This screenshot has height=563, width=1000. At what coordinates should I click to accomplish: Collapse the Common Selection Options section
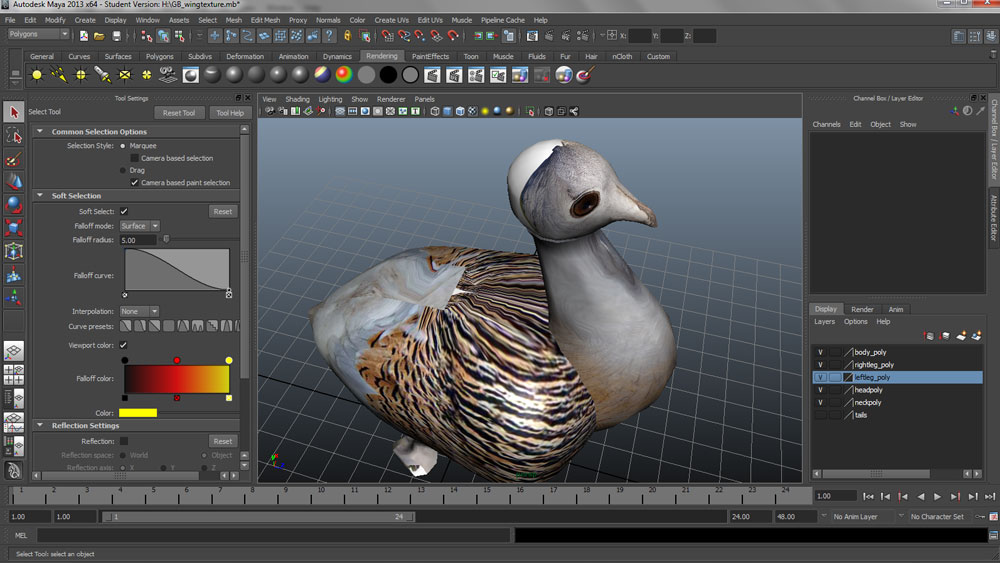(x=40, y=132)
